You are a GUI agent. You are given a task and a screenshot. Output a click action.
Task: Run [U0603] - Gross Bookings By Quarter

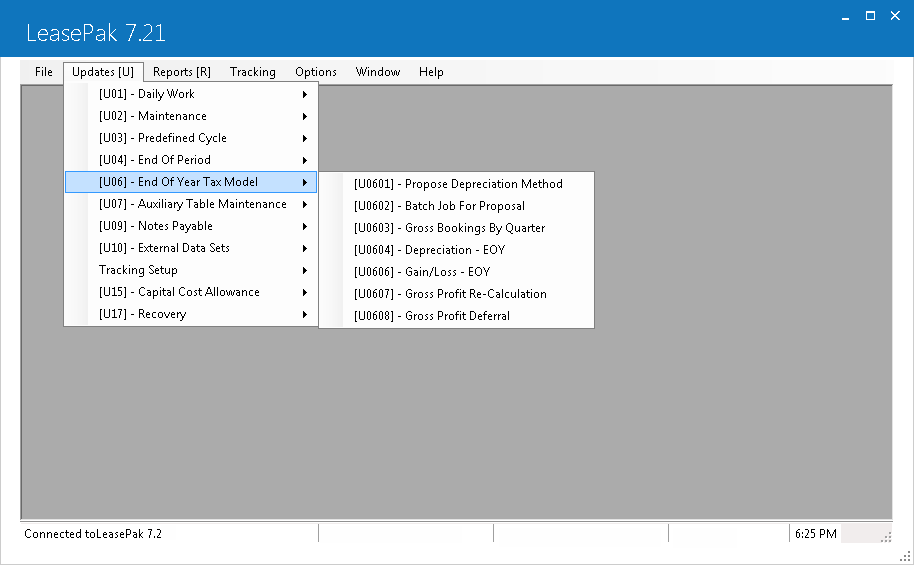pos(457,228)
